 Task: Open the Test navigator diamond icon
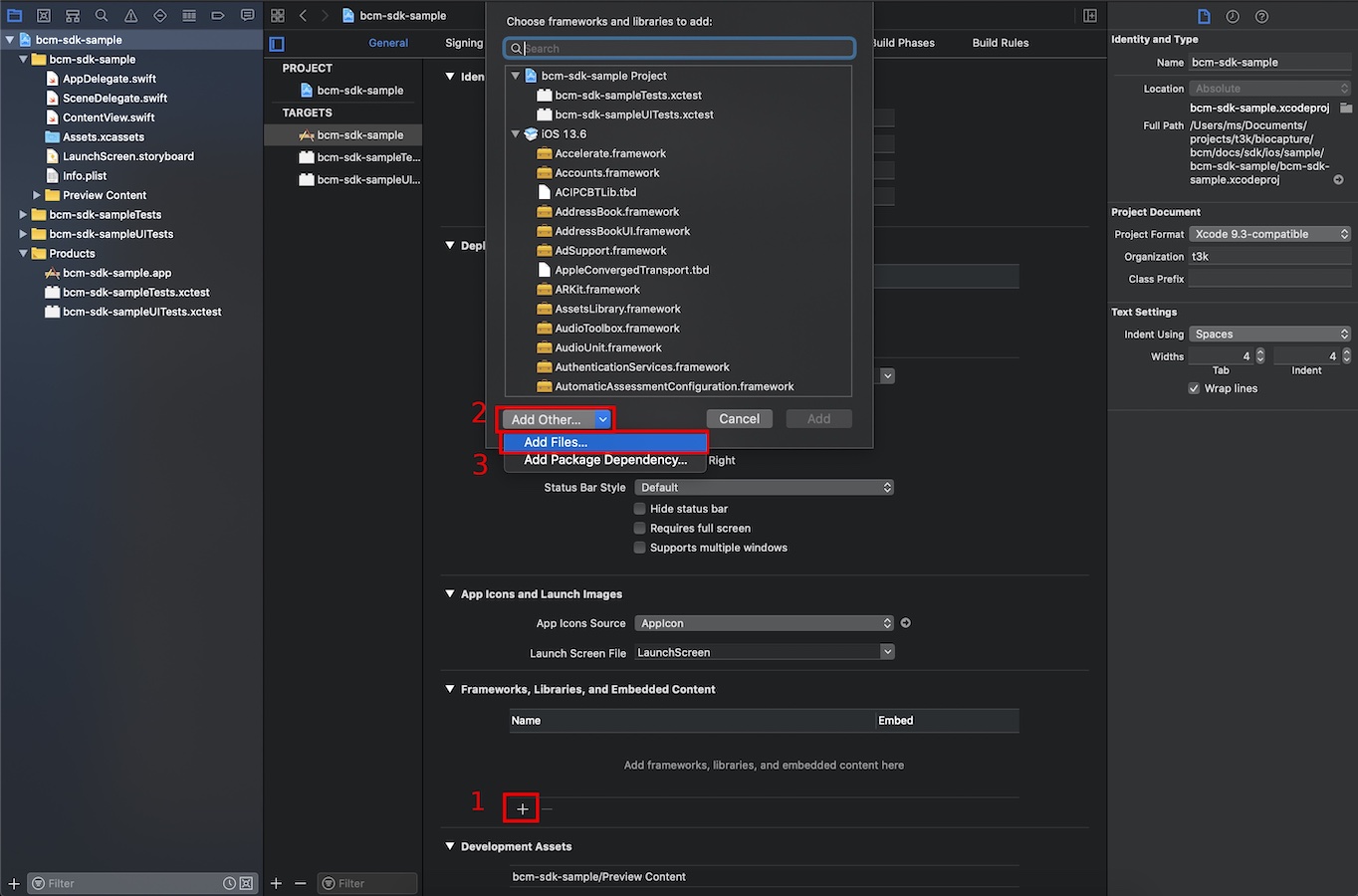(x=160, y=16)
